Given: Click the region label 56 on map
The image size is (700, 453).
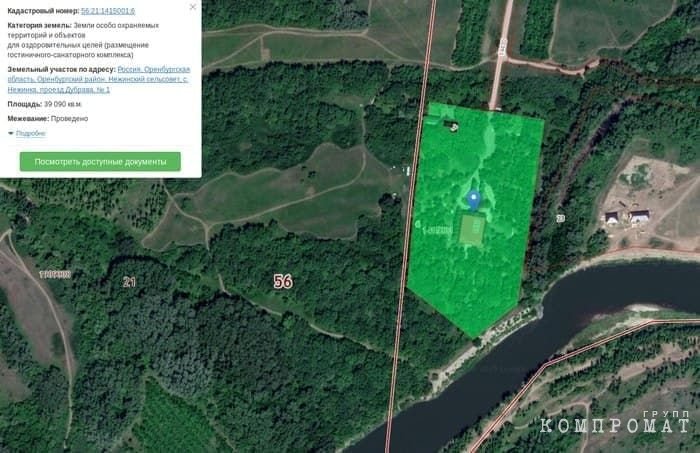Looking at the screenshot, I should (283, 282).
